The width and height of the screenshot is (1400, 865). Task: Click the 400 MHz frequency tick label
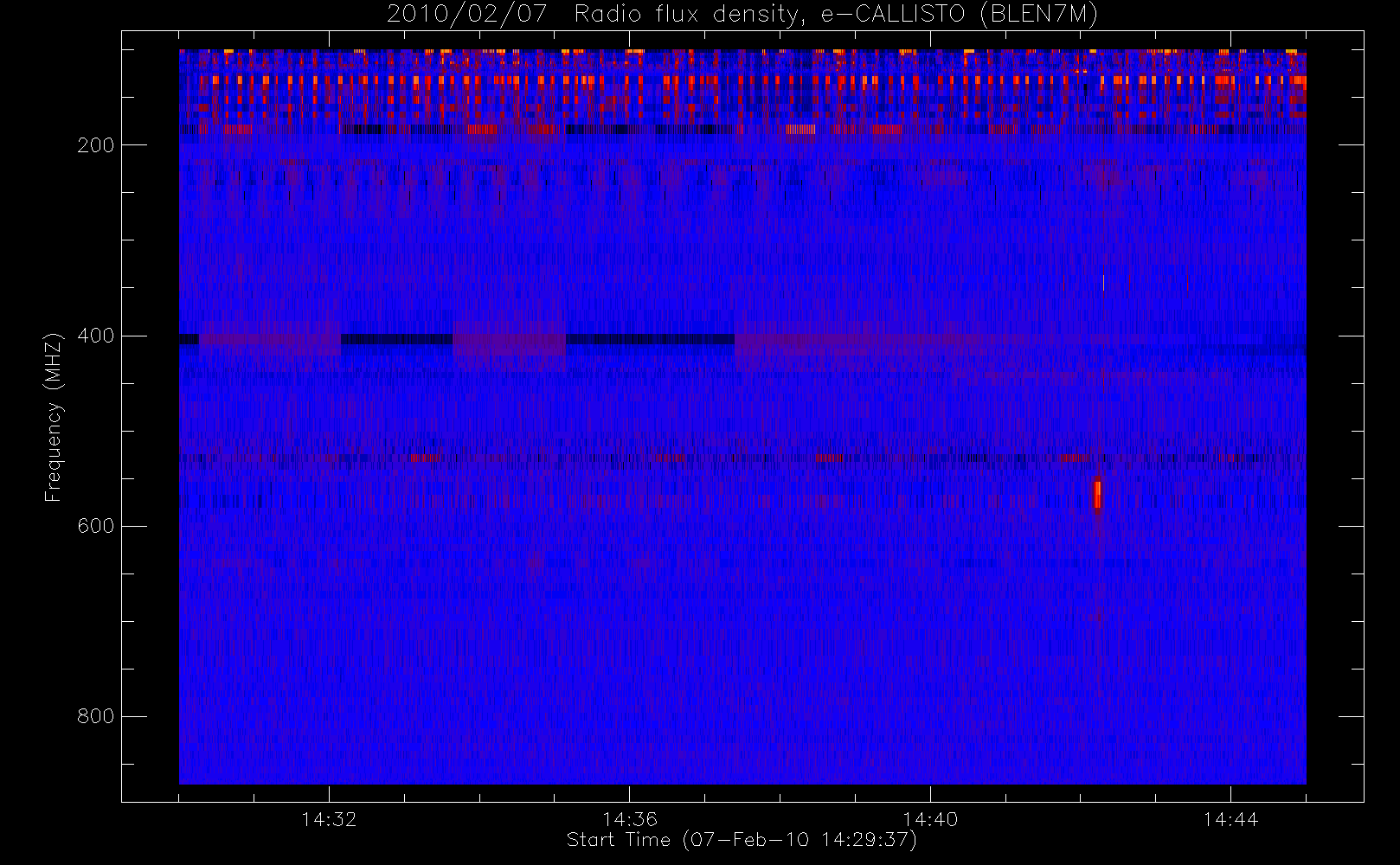pos(95,336)
